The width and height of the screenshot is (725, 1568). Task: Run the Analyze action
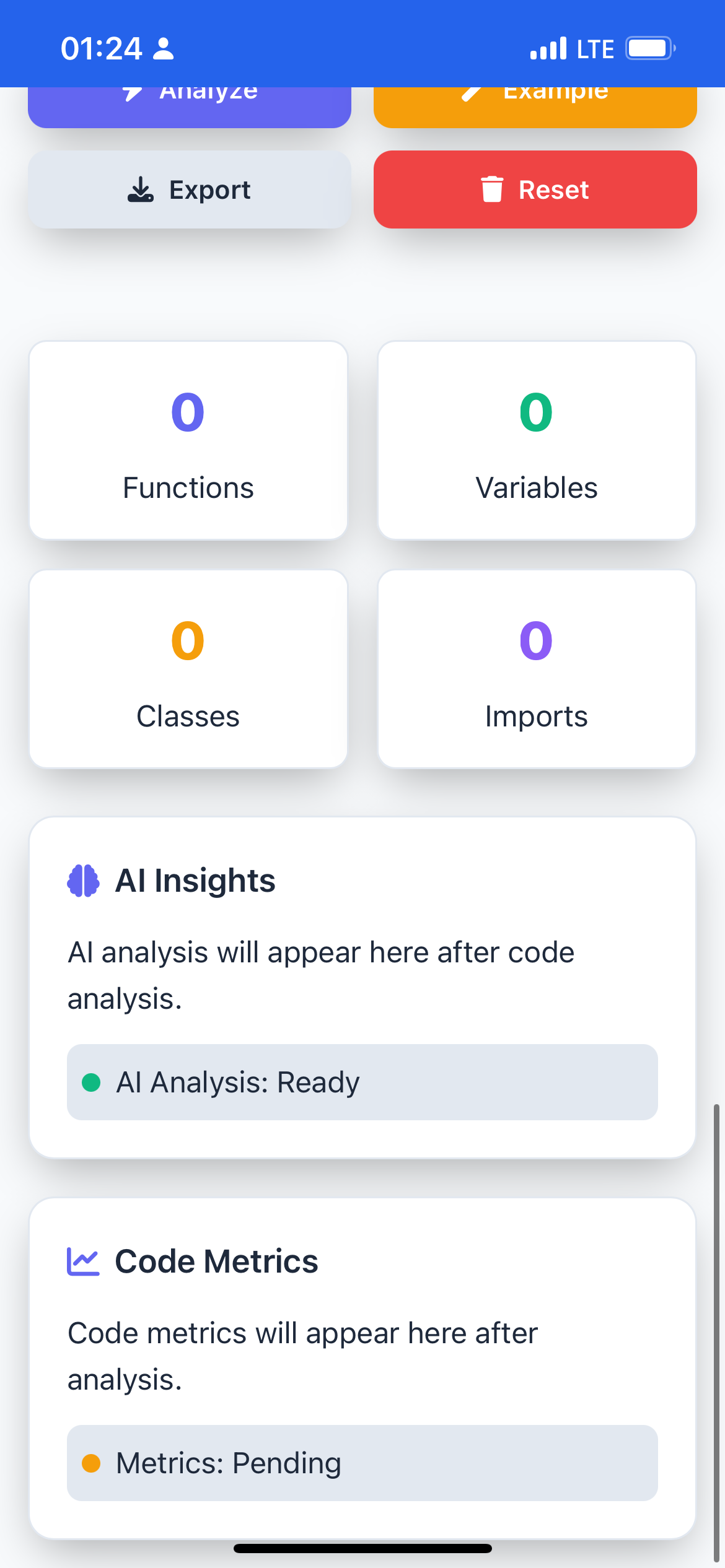tap(190, 107)
